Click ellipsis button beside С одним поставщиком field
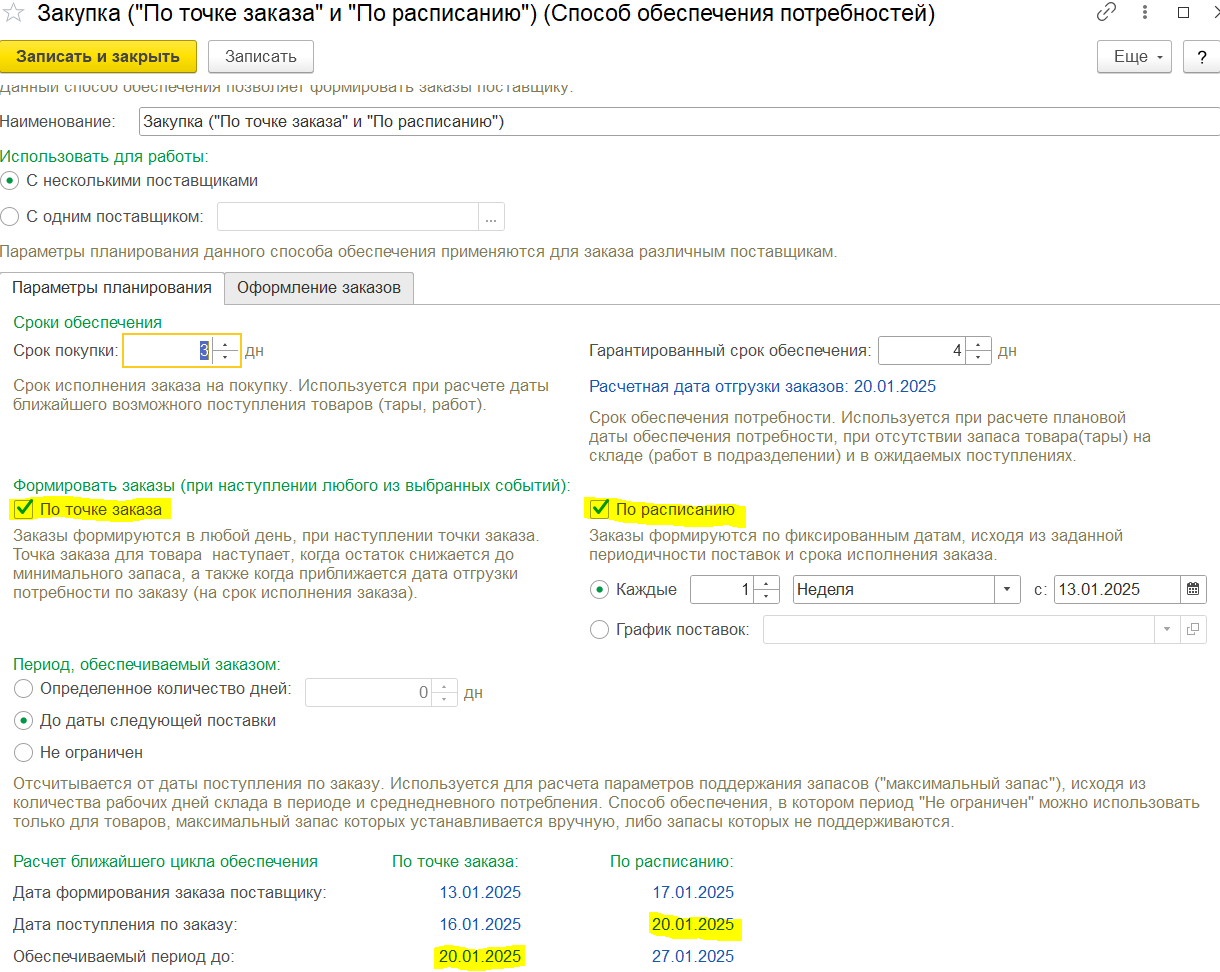Image resolution: width=1220 pixels, height=972 pixels. 492,216
